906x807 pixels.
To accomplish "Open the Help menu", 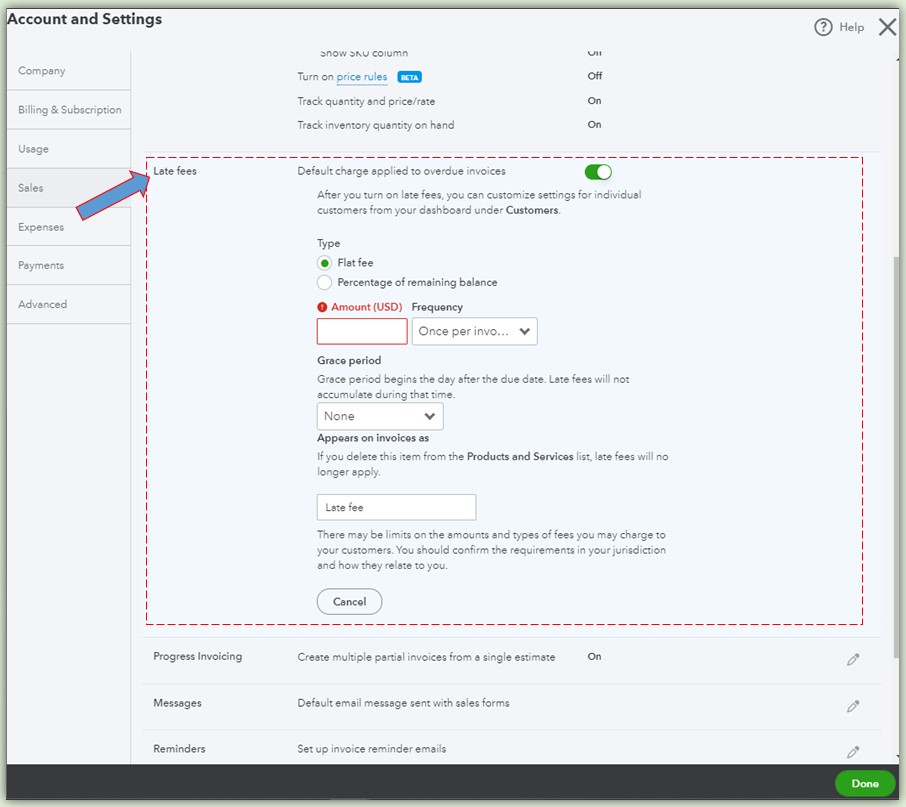I will [840, 27].
